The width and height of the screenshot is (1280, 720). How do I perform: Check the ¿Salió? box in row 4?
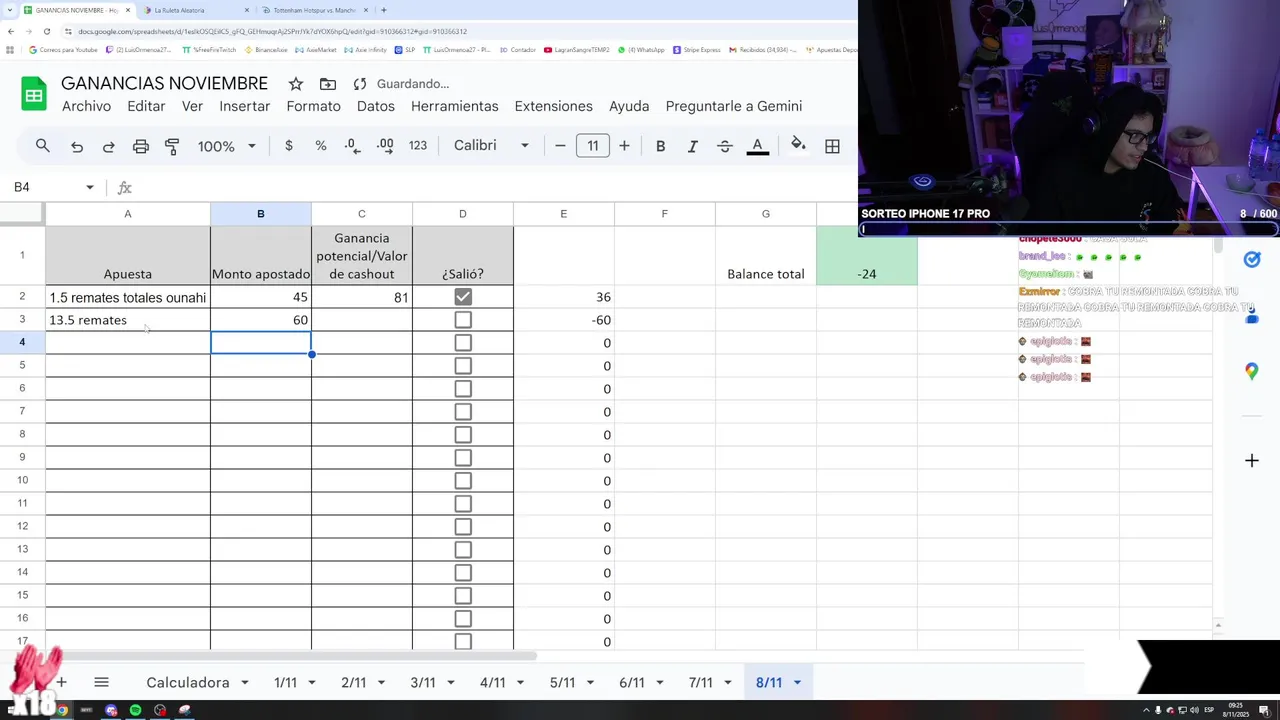[x=462, y=343]
